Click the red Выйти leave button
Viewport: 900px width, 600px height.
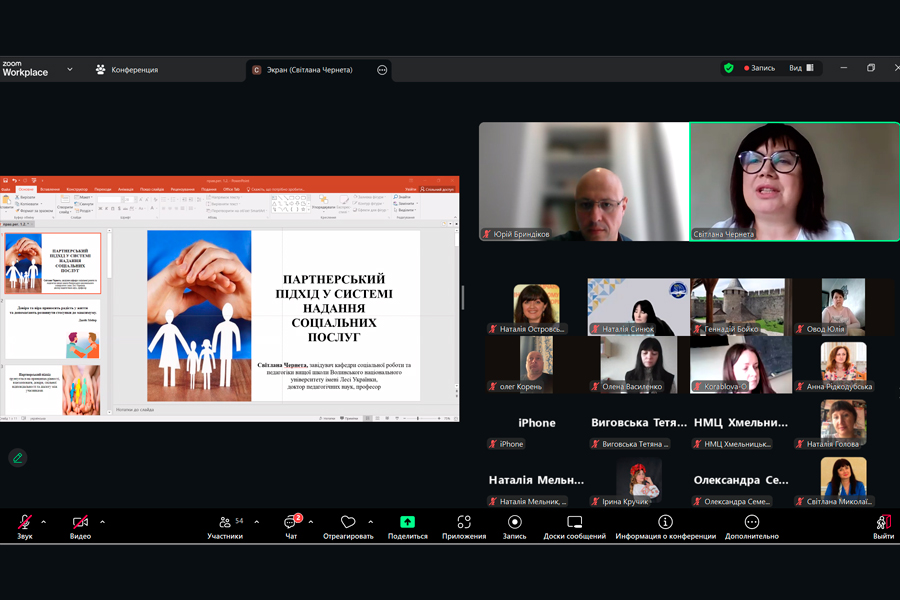point(883,526)
